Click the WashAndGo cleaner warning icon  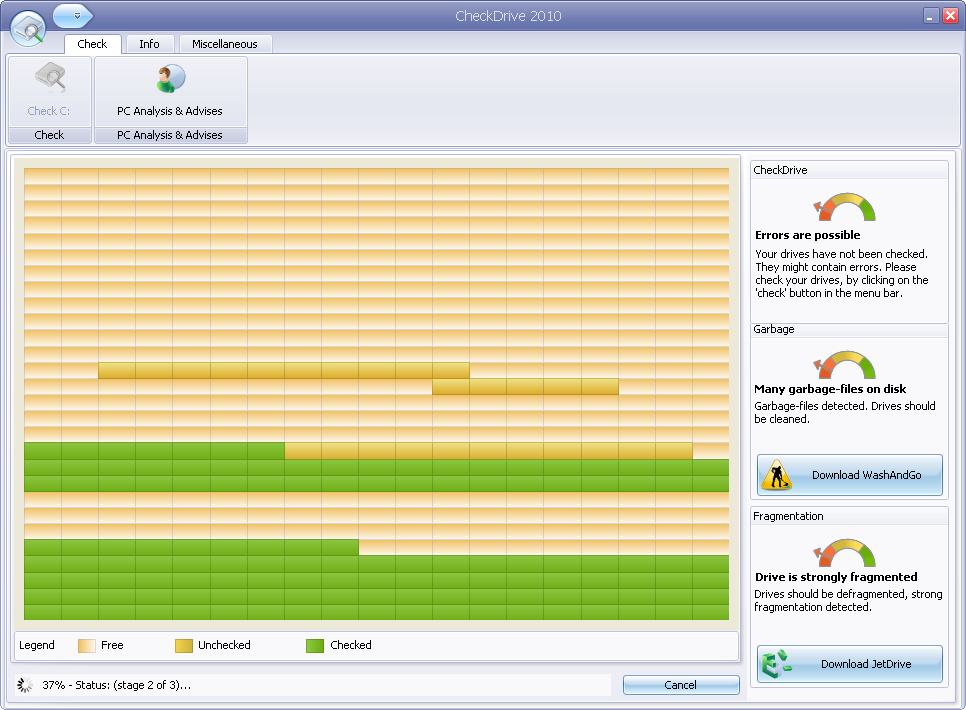click(x=777, y=475)
